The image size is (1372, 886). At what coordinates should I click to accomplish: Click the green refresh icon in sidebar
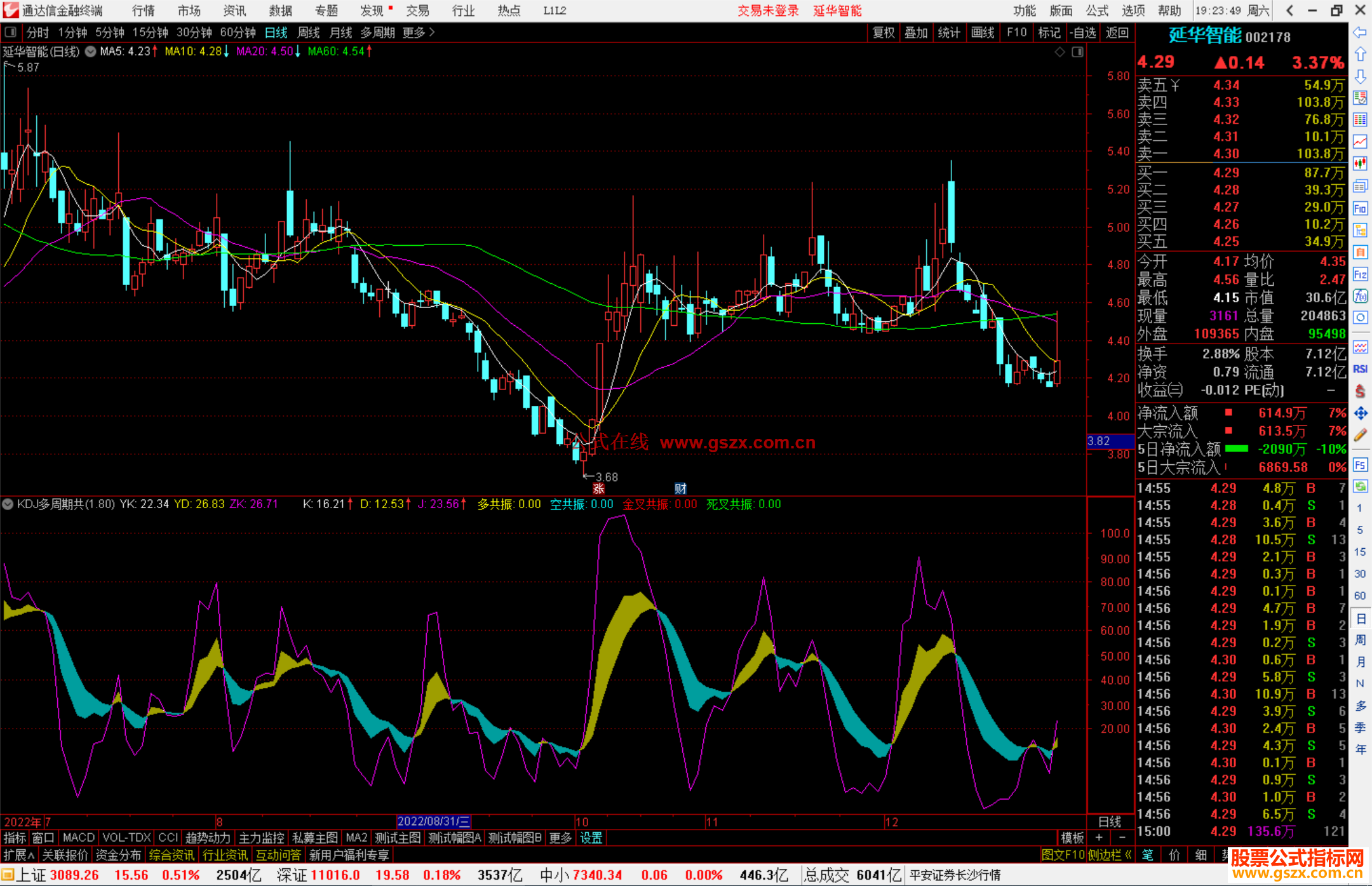(1360, 487)
